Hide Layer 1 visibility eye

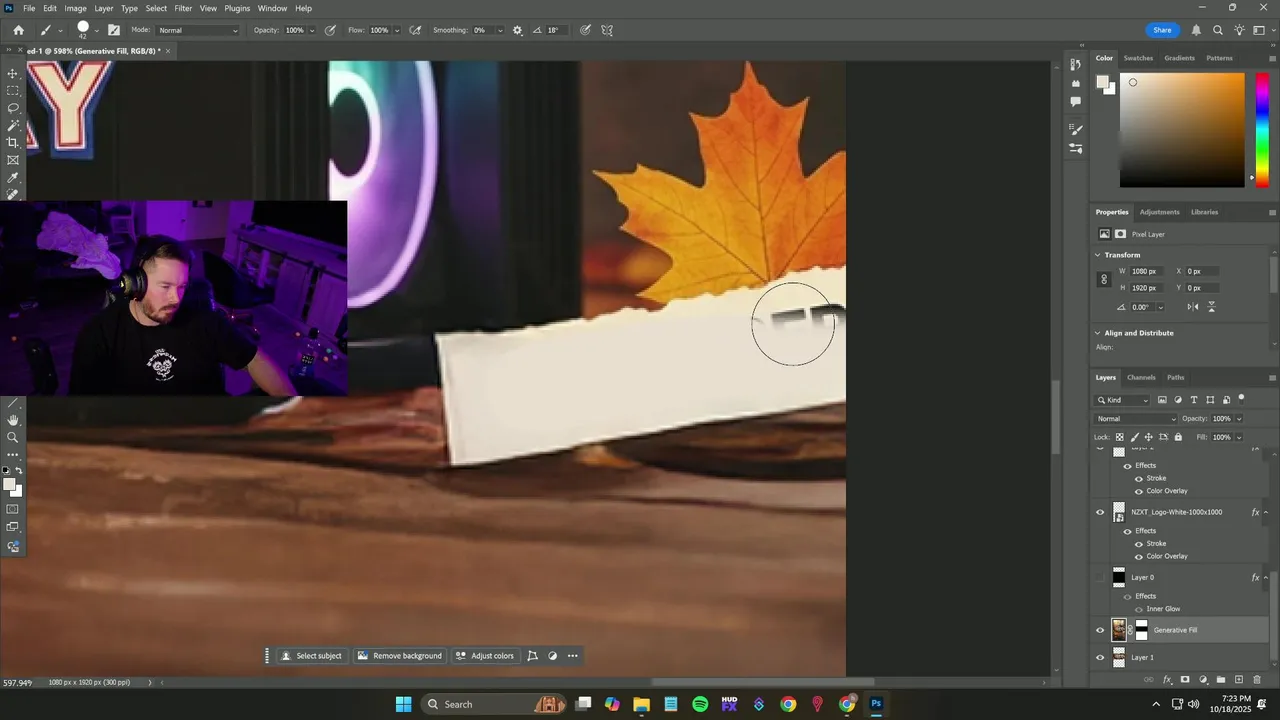pyautogui.click(x=1100, y=658)
